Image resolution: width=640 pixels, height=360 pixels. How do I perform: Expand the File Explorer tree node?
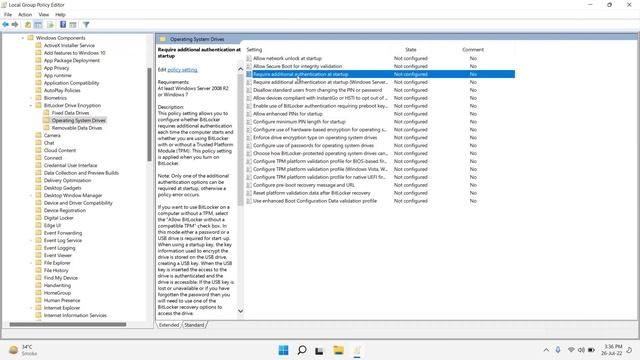pyautogui.click(x=31, y=263)
